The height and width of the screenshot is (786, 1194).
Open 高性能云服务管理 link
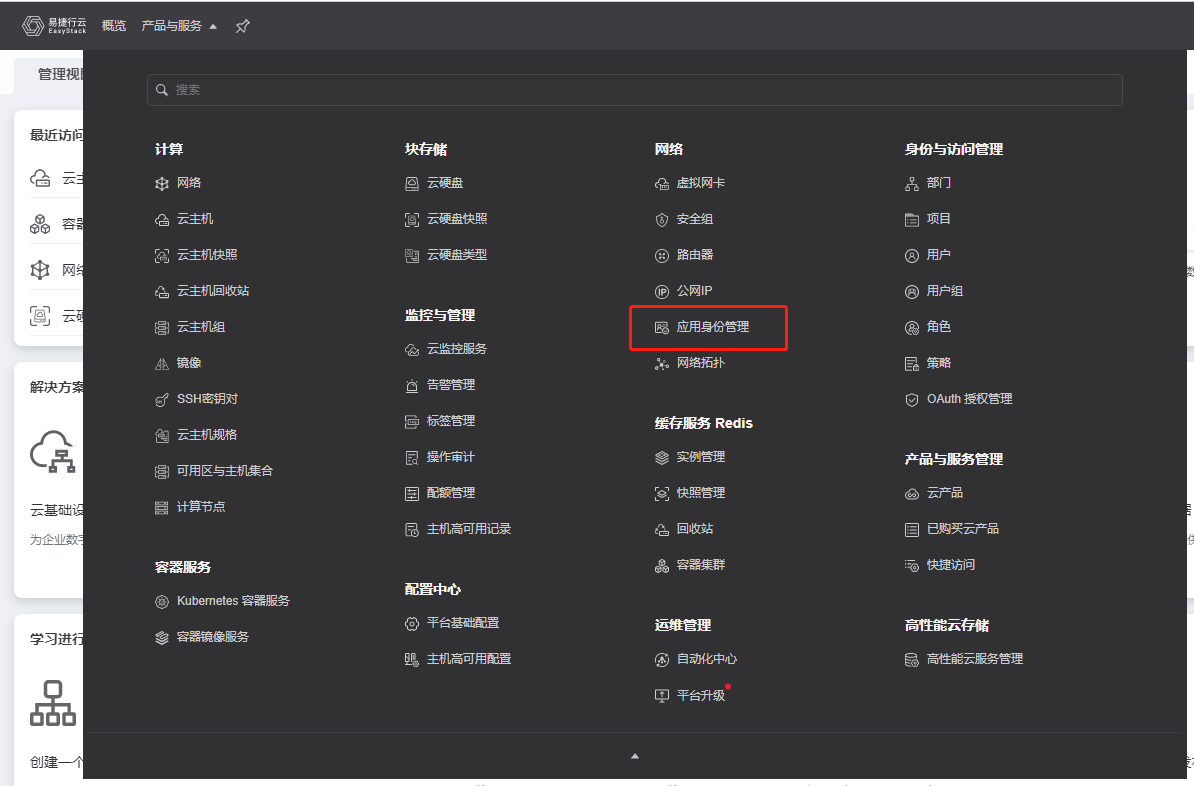(974, 659)
